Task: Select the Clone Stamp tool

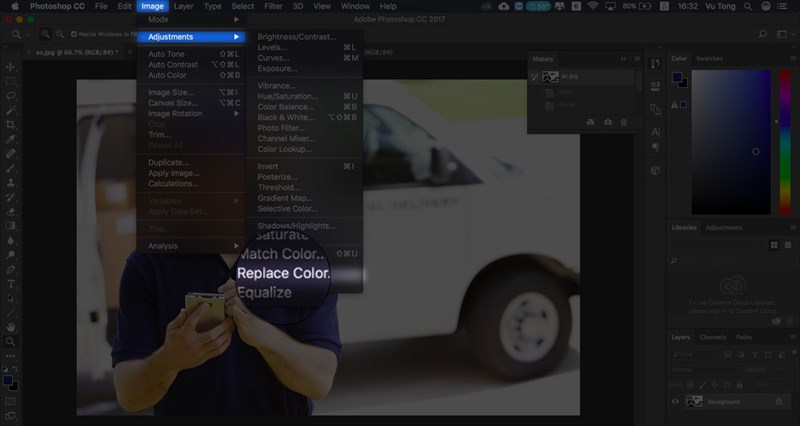Action: tap(10, 182)
